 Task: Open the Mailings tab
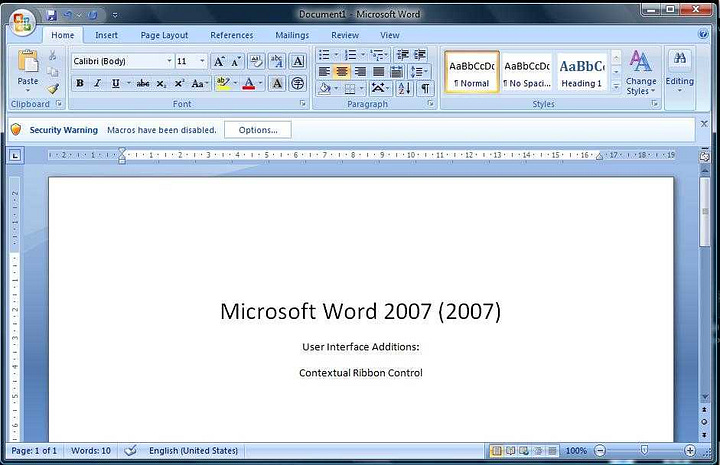[x=292, y=35]
